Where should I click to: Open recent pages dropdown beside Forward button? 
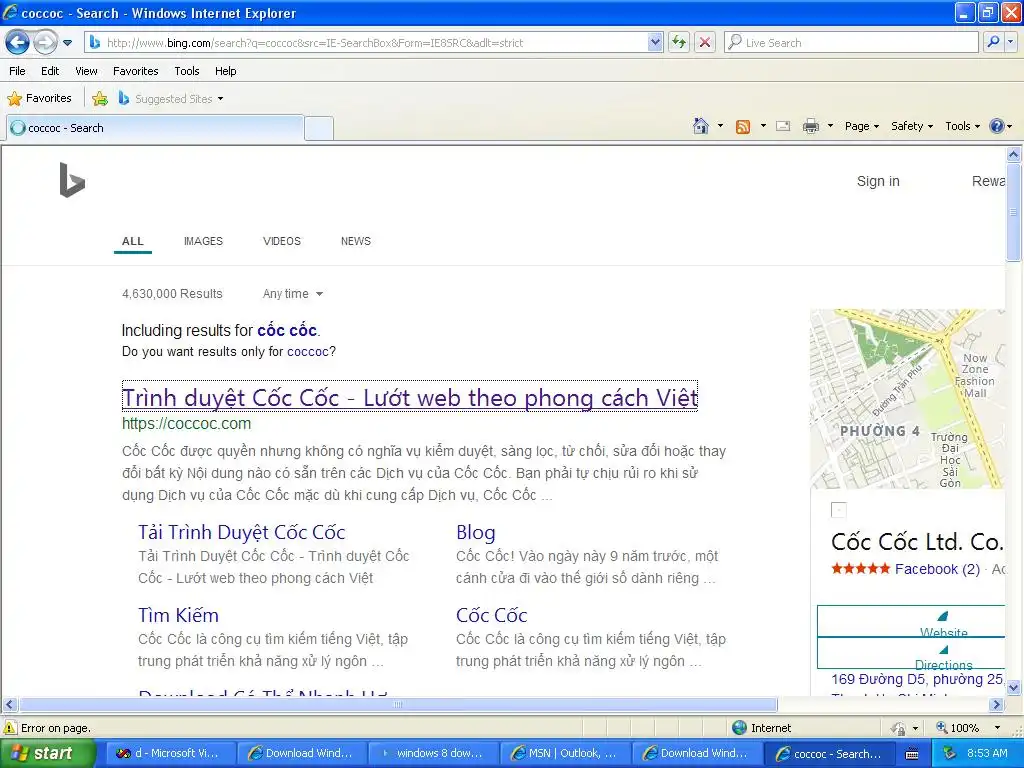[67, 43]
